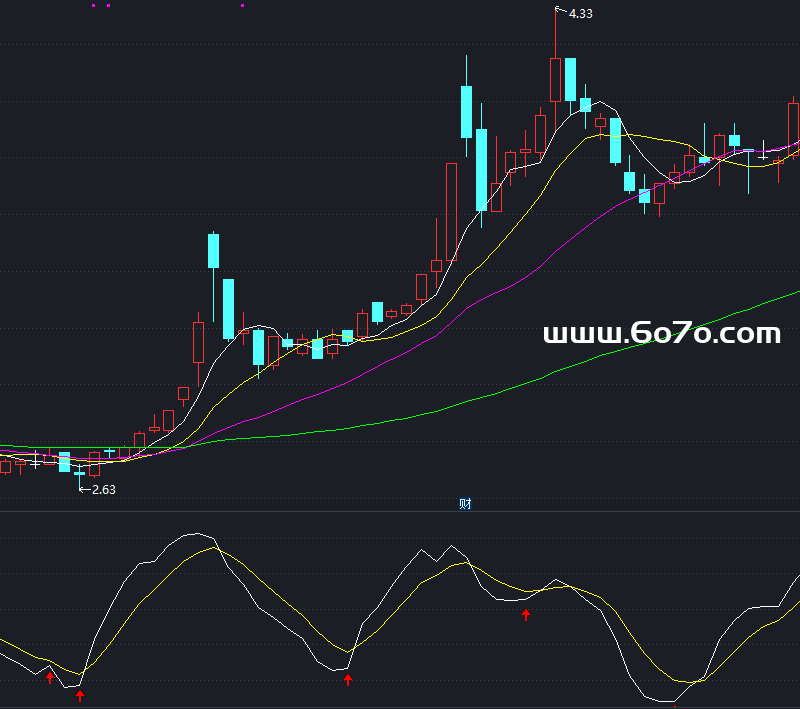Click the rightmost red signal arrow in indicator panel
The image size is (800, 709).
click(x=526, y=615)
